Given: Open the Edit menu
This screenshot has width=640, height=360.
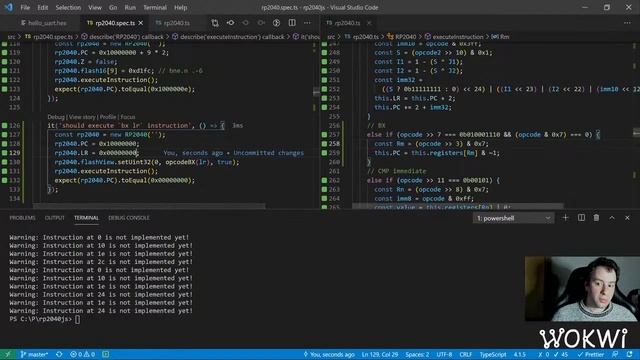Looking at the screenshot, I should tap(42, 7).
